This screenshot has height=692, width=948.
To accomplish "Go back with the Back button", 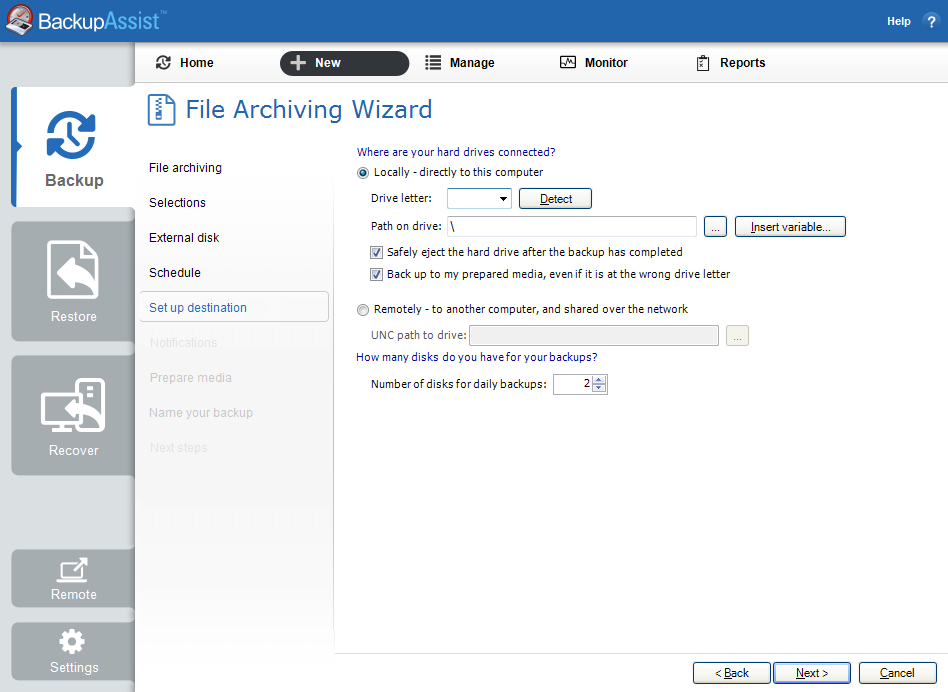I will pyautogui.click(x=732, y=673).
